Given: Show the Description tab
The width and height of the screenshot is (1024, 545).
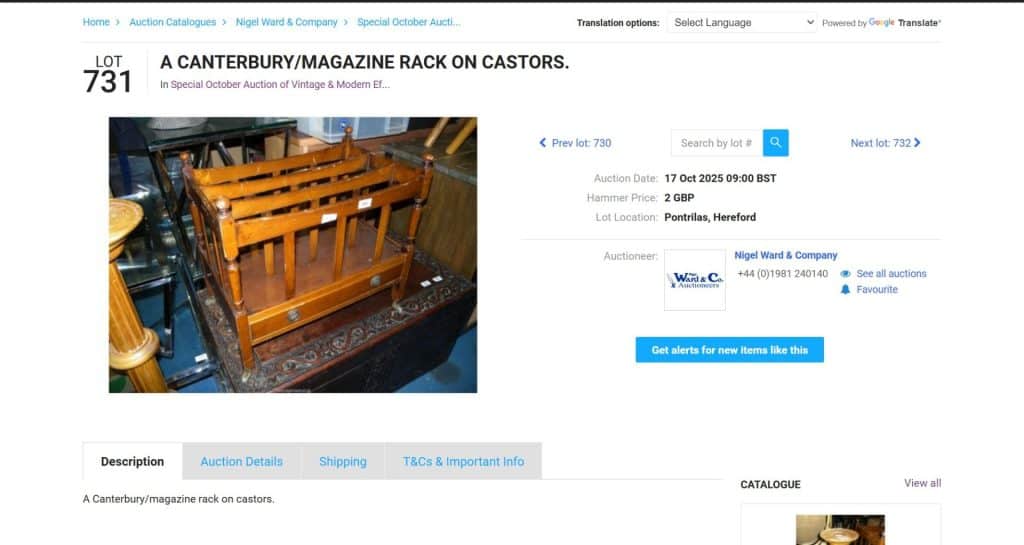Looking at the screenshot, I should point(133,461).
